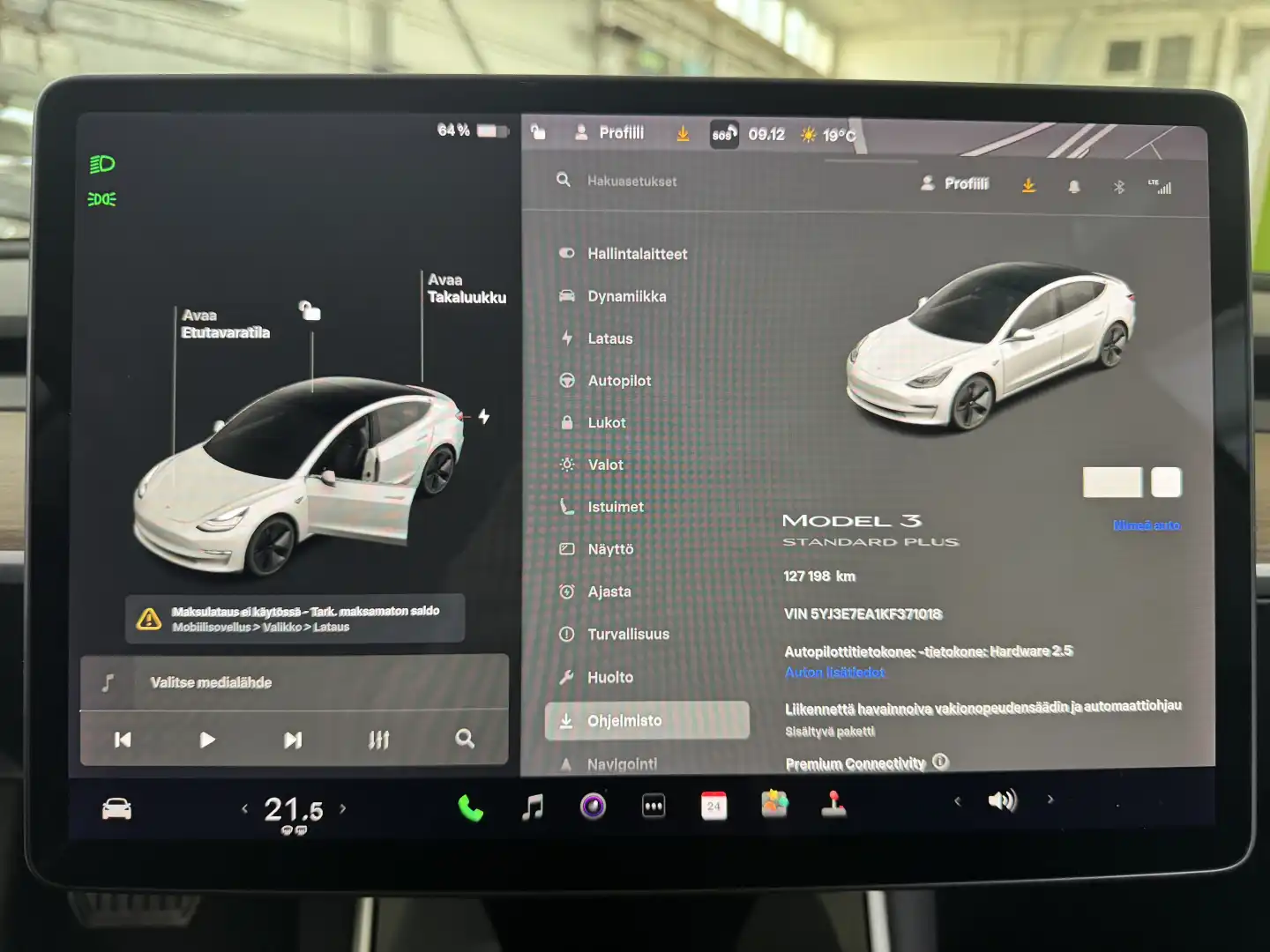Tap the 64 % battery indicator
The height and width of the screenshot is (952, 1270).
coord(474,130)
